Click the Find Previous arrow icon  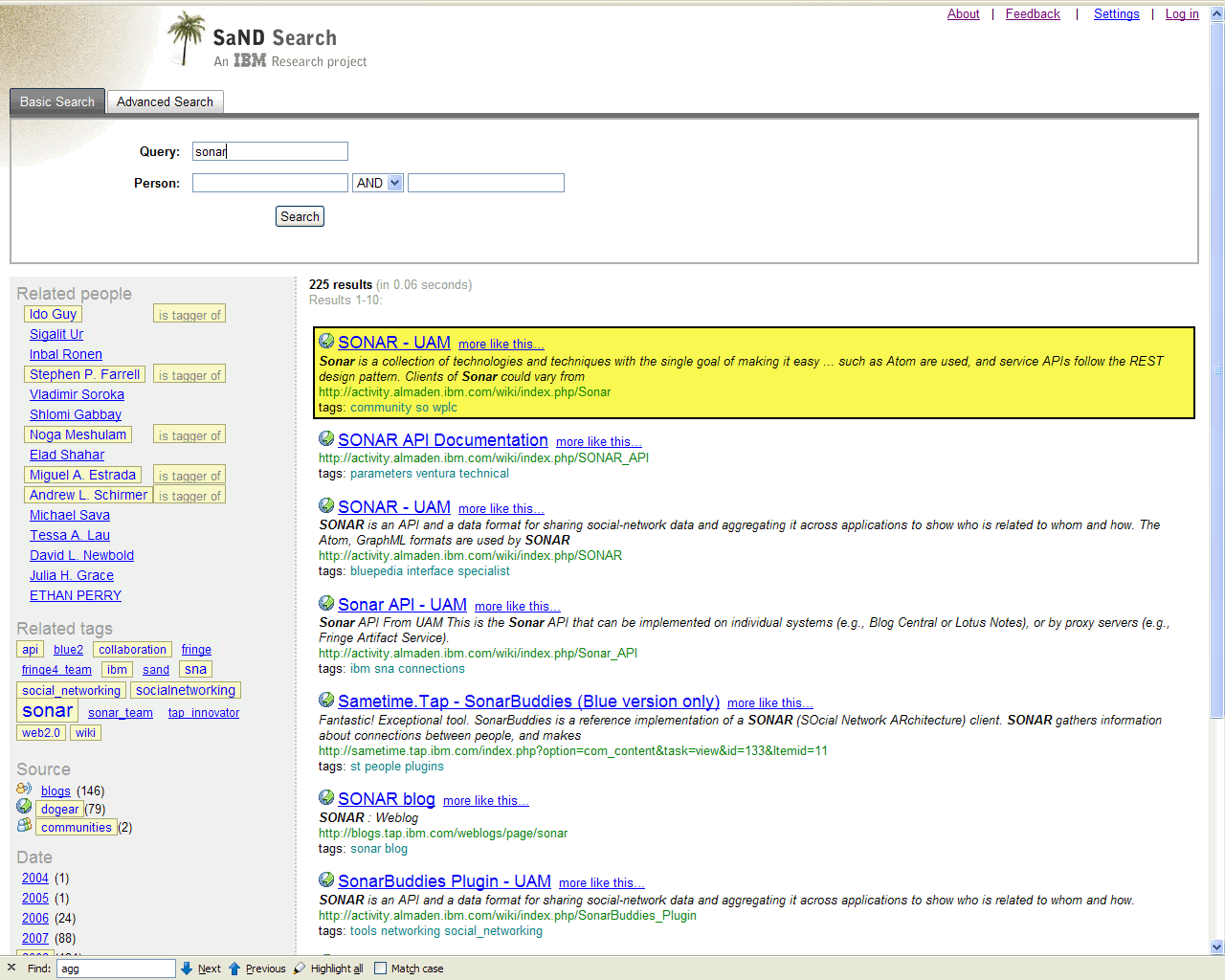click(234, 969)
